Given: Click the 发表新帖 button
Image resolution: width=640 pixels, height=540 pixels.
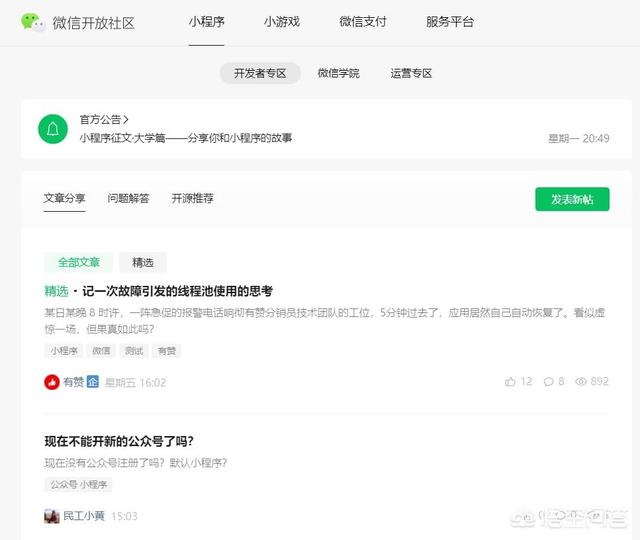Looking at the screenshot, I should [x=572, y=199].
